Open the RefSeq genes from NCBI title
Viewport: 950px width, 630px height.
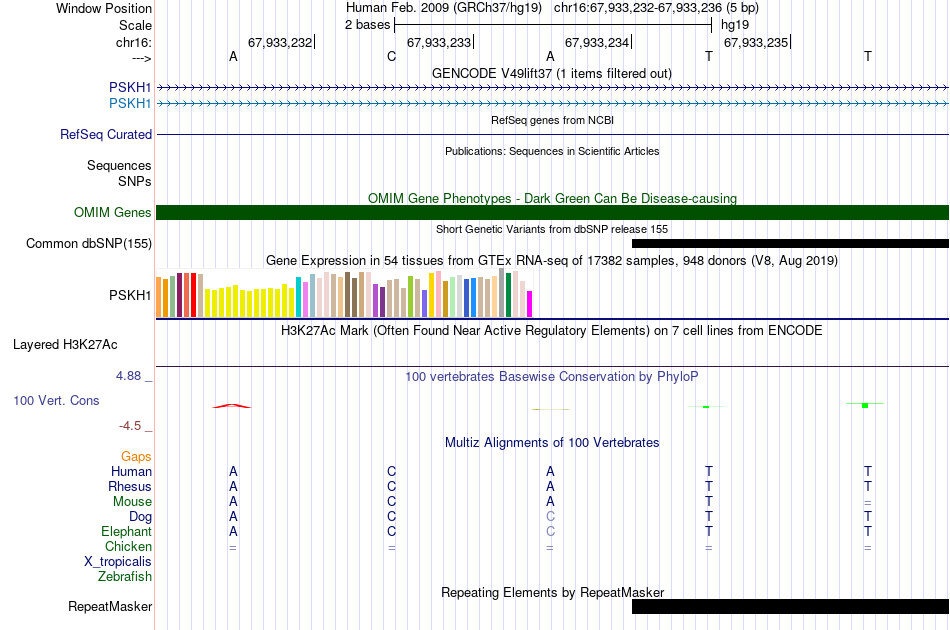click(552, 120)
